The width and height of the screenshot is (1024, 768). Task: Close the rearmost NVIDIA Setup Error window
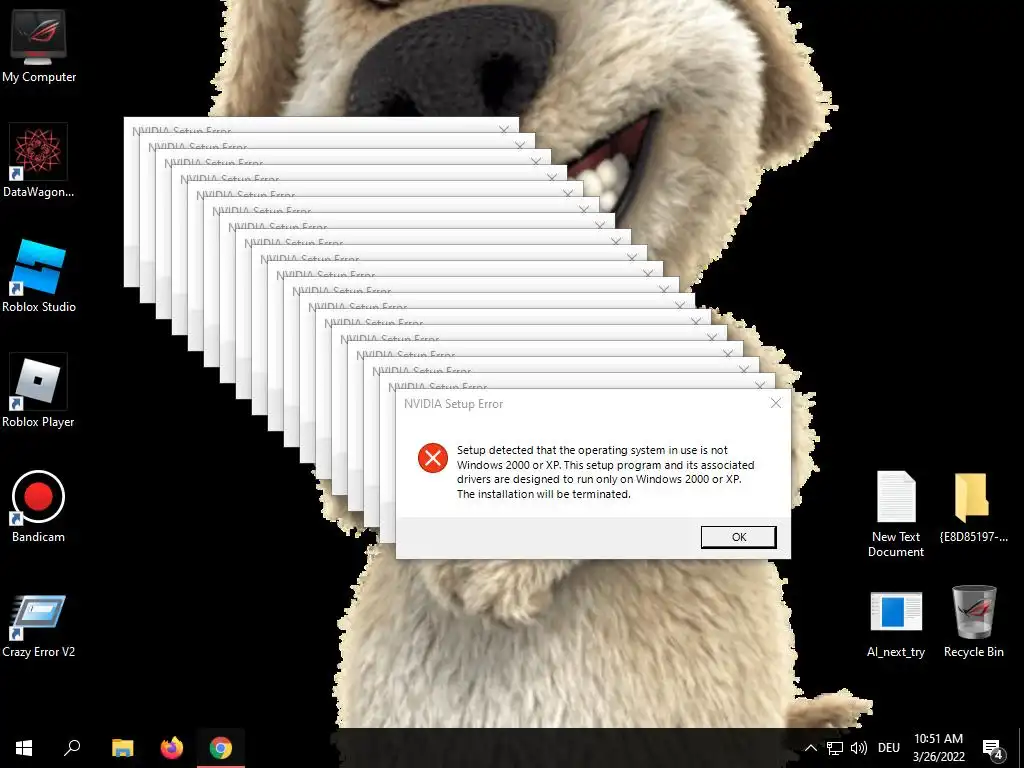504,129
